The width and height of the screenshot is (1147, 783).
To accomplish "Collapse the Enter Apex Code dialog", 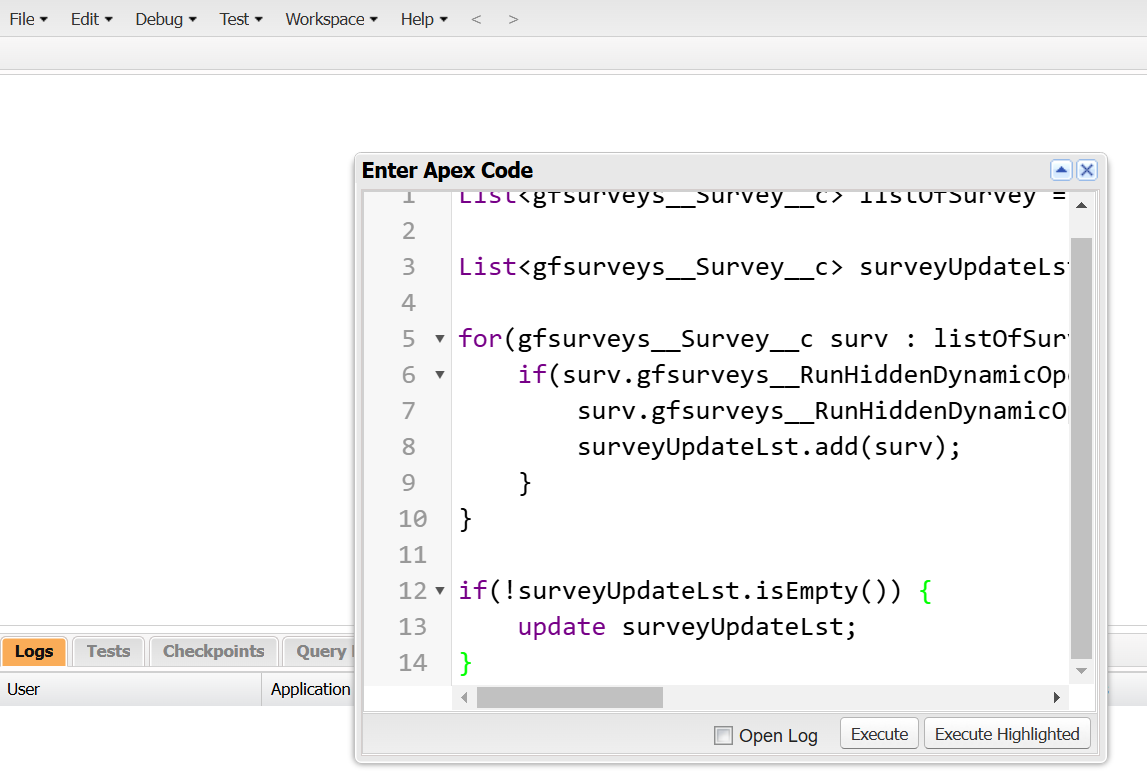I will point(1061,170).
